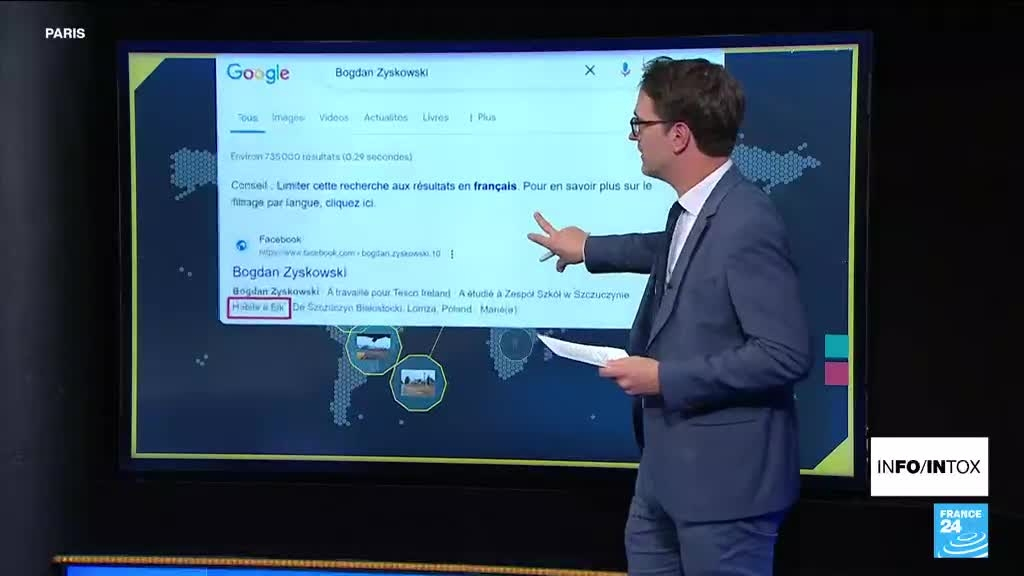This screenshot has width=1024, height=576.
Task: Switch to the Livres tab
Action: coord(436,117)
